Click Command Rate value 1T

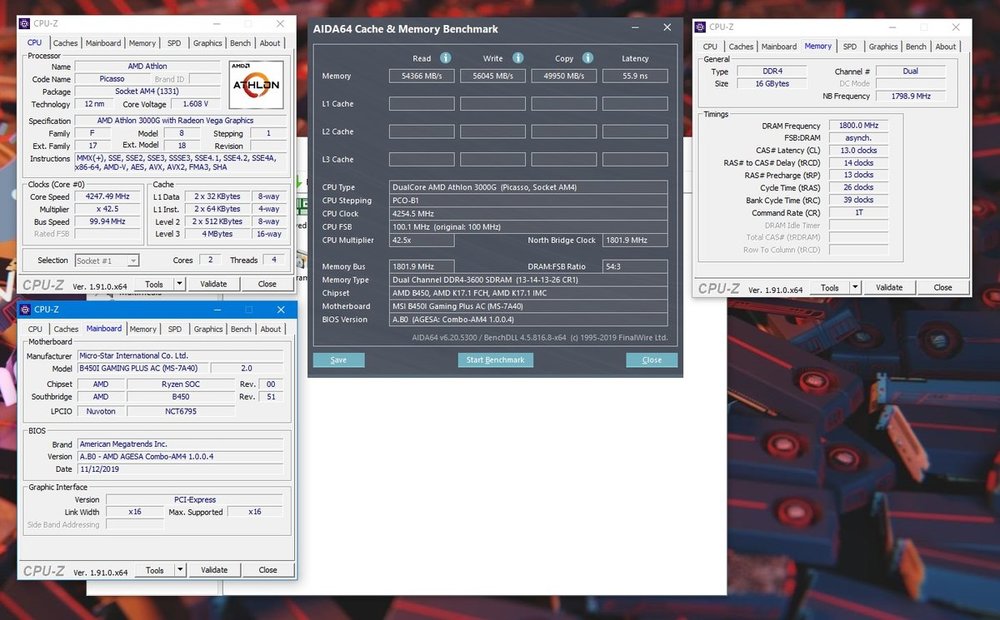(858, 212)
